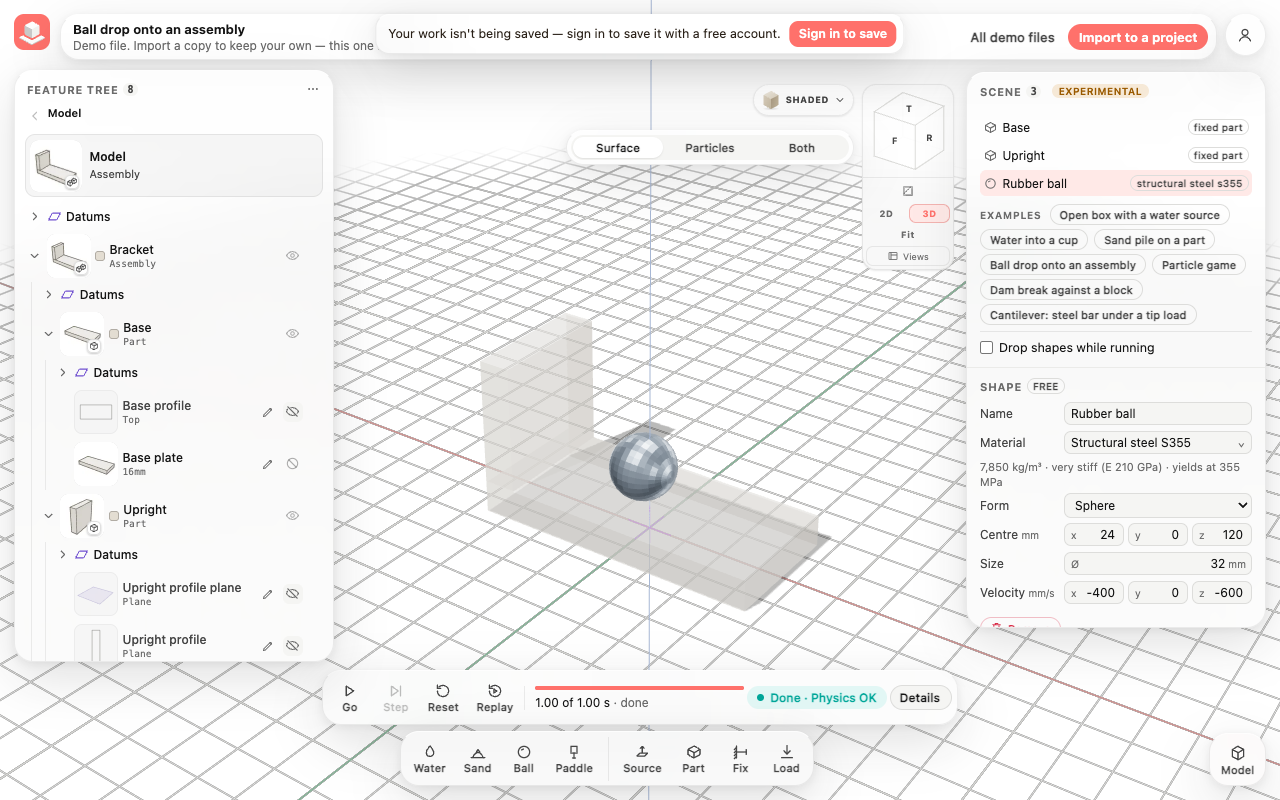
Task: Open the Details button
Action: pyautogui.click(x=920, y=698)
